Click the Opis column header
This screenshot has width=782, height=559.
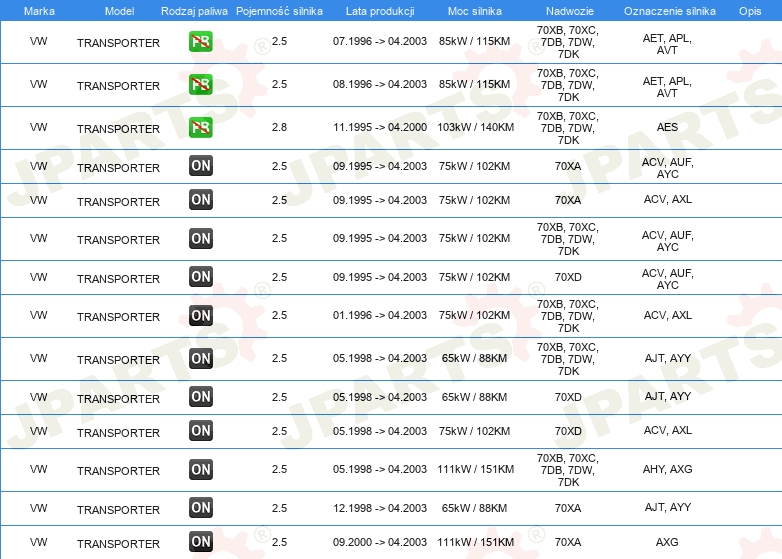coord(750,11)
